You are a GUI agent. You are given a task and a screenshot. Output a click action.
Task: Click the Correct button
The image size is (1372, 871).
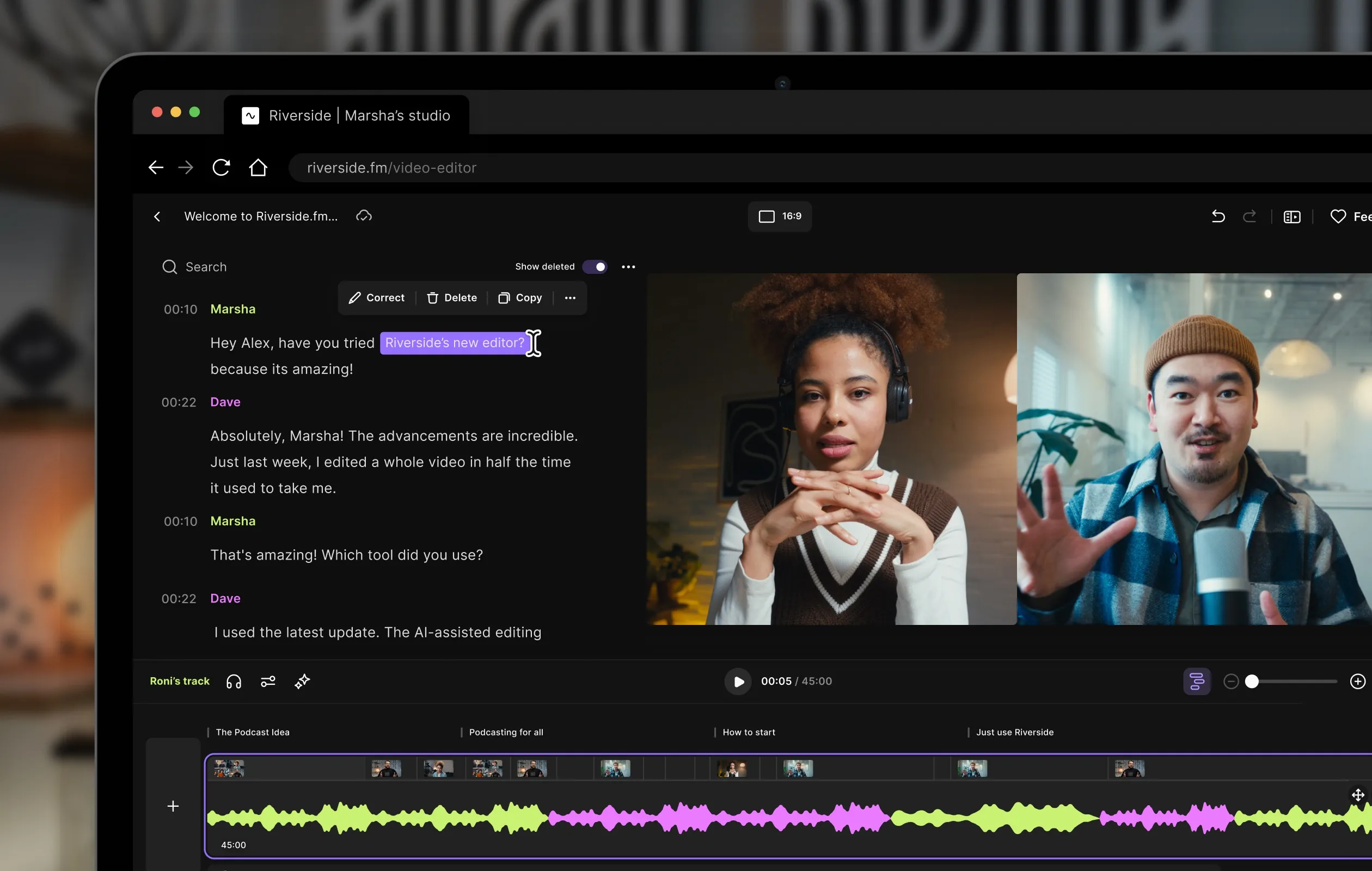[376, 298]
